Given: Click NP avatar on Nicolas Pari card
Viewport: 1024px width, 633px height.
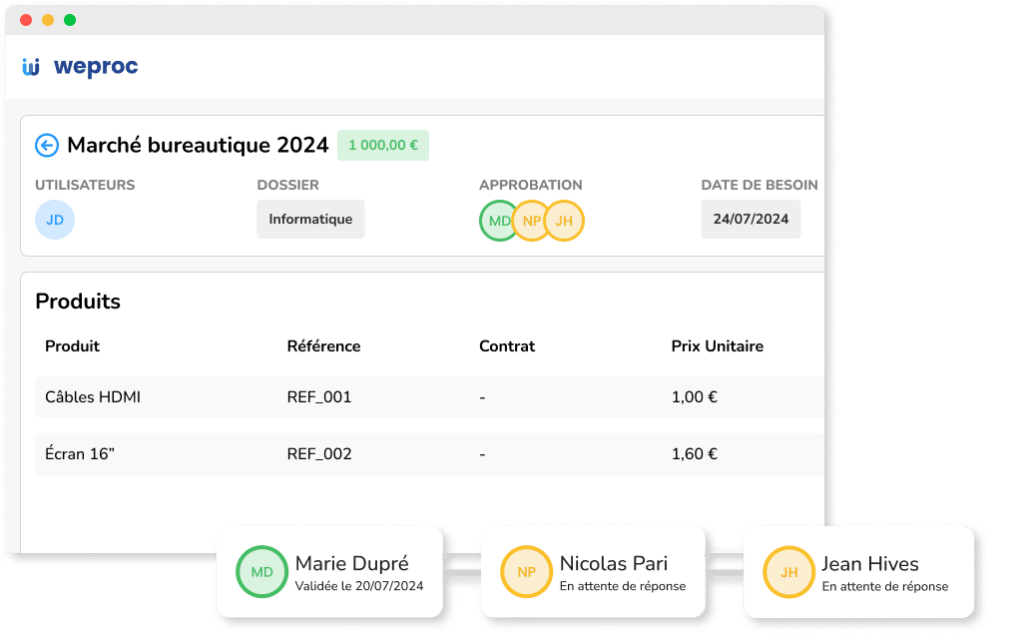Looking at the screenshot, I should [x=526, y=572].
